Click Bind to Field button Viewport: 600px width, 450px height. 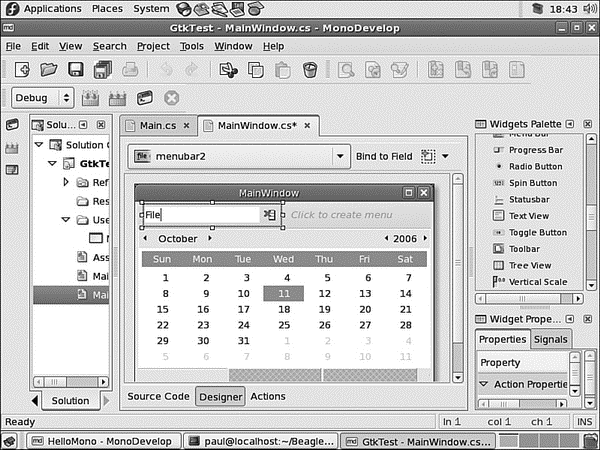pos(384,156)
